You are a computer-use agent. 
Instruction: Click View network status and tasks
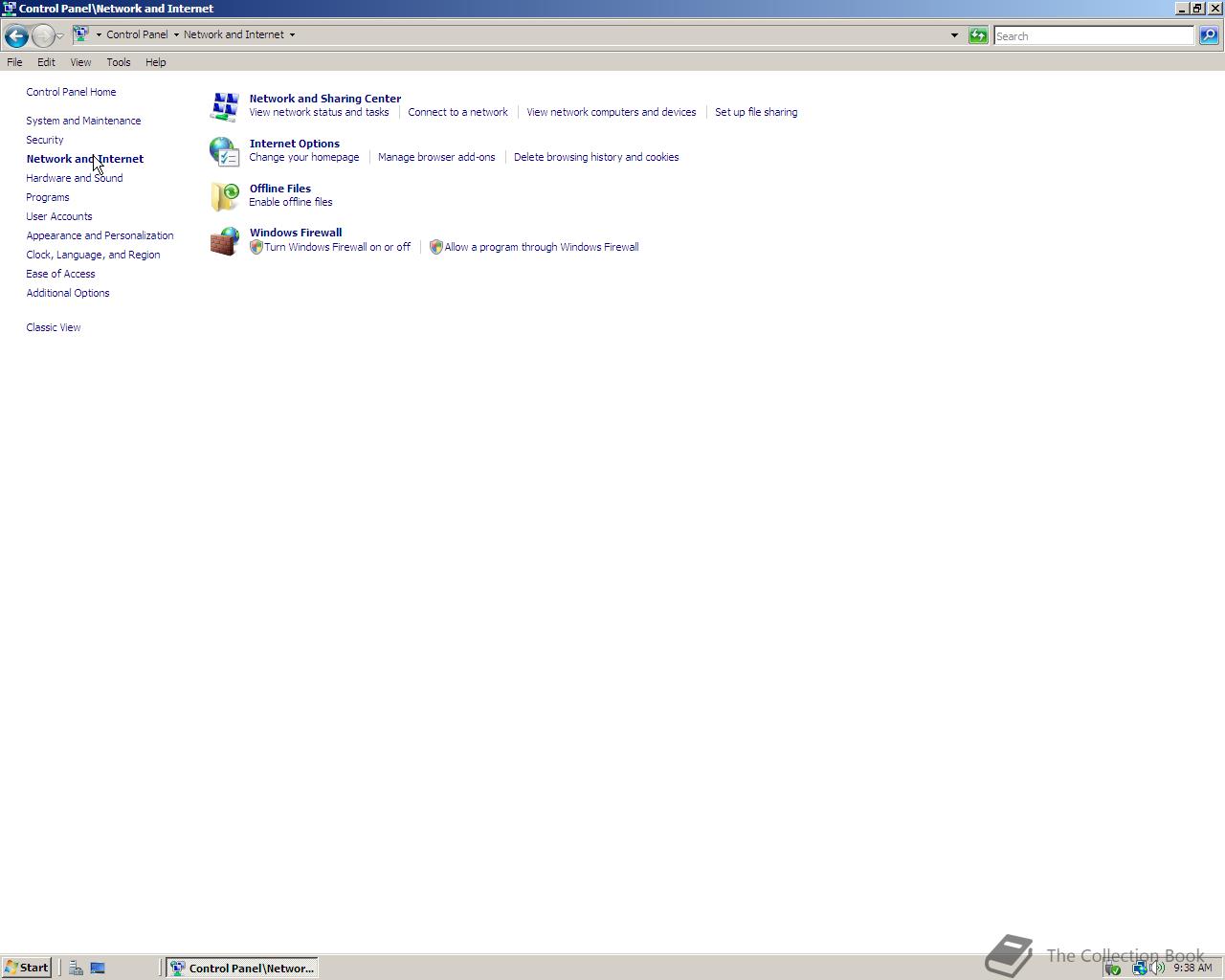(319, 112)
